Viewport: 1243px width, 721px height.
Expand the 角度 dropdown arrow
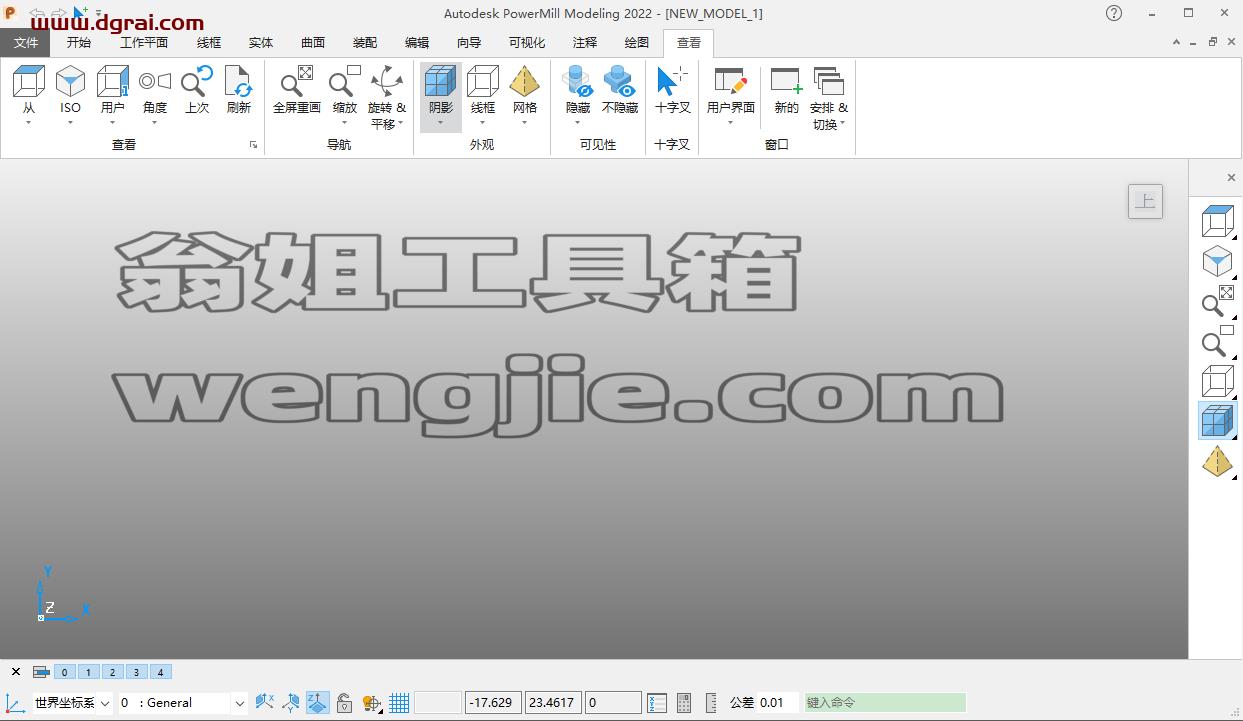(154, 123)
